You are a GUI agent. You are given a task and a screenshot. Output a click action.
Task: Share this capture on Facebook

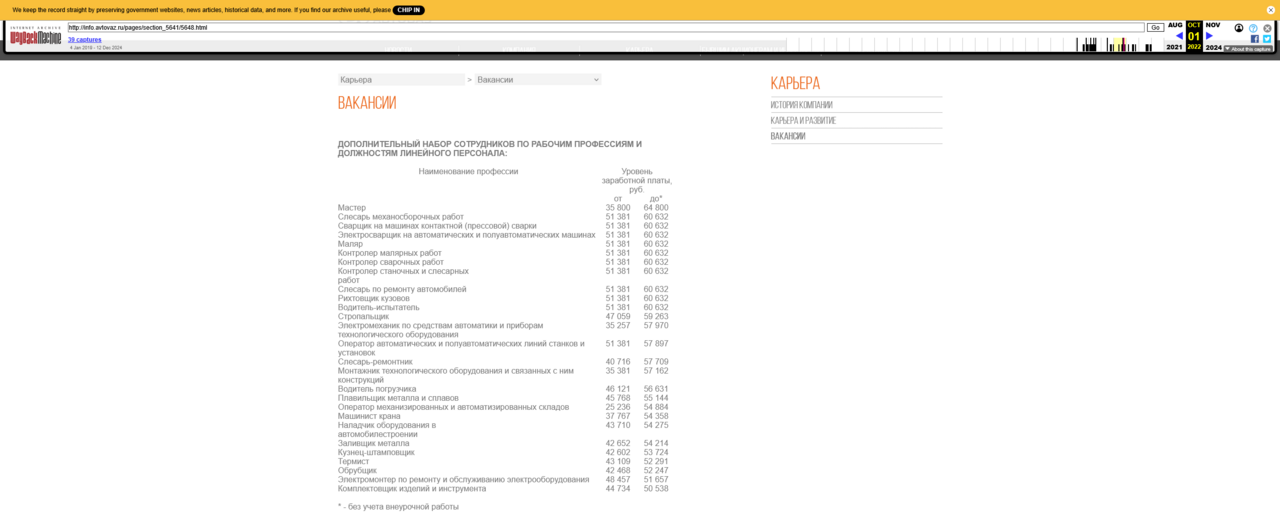point(1255,39)
